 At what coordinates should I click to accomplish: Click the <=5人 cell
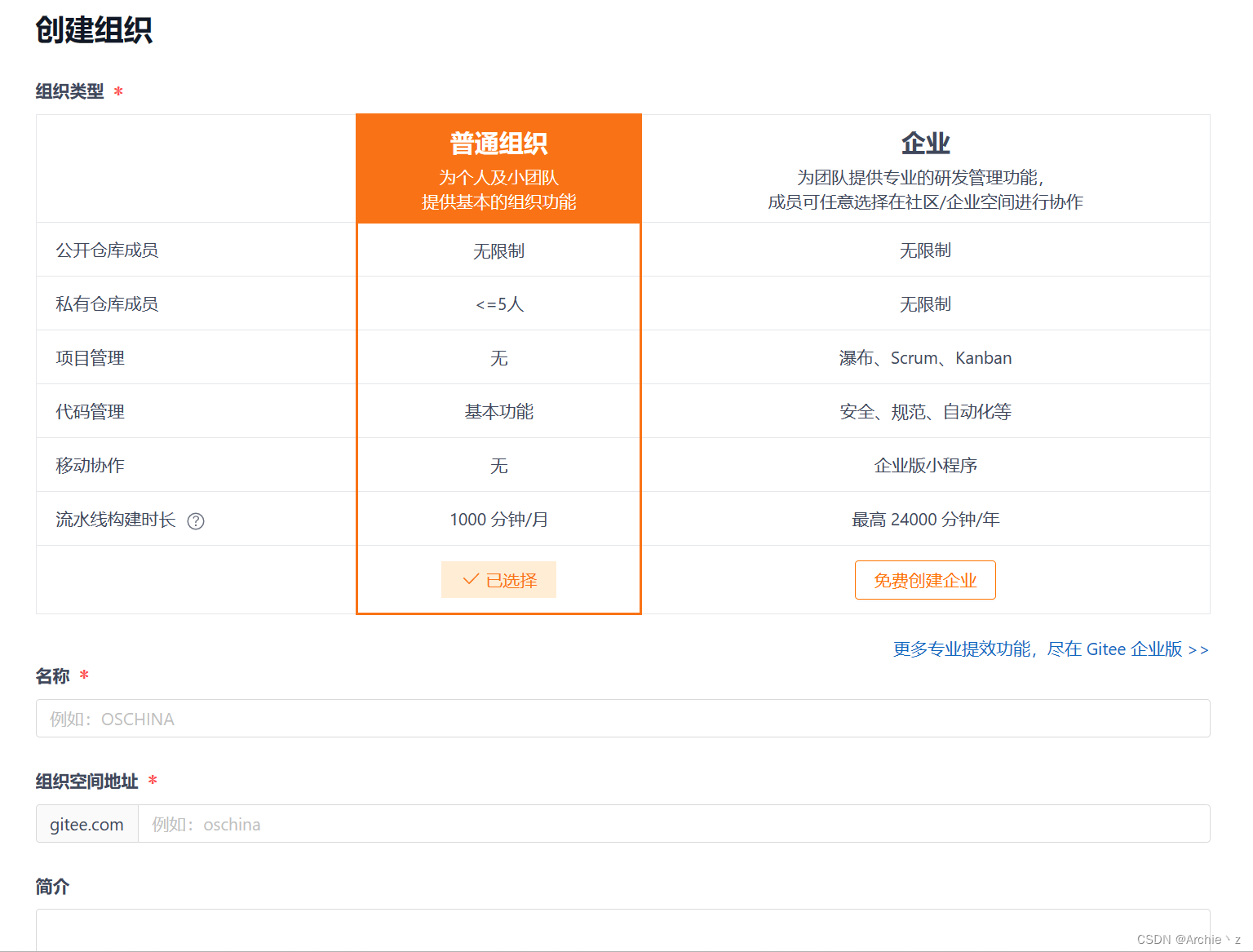click(499, 304)
